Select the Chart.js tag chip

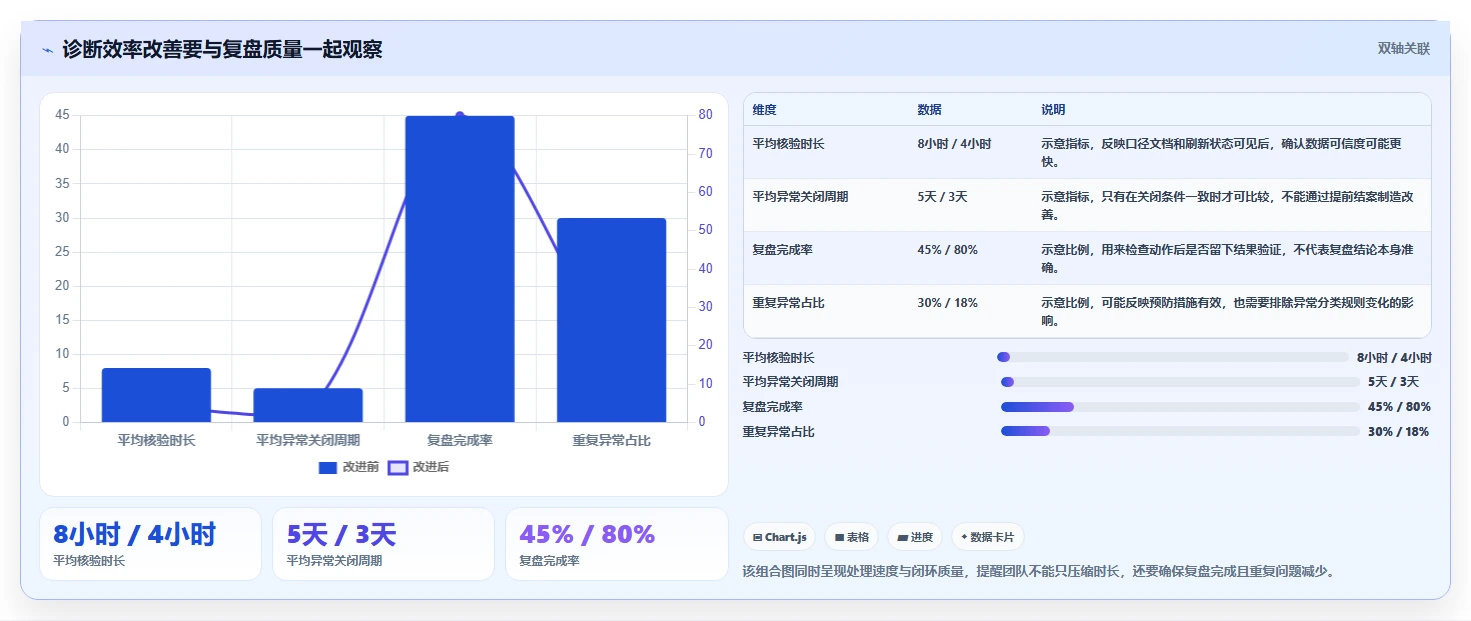point(780,537)
